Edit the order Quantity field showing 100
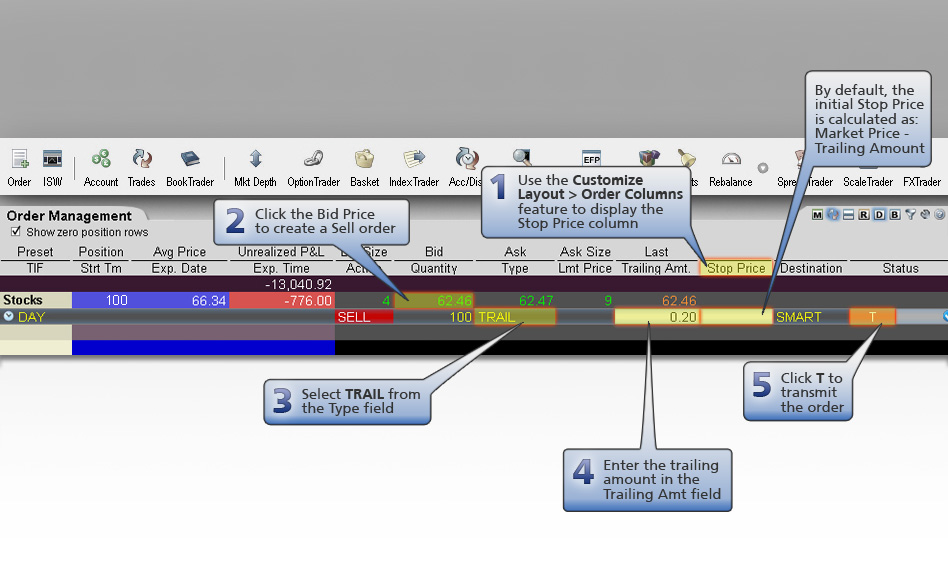Screen dimensions: 948x580 pyautogui.click(x=433, y=317)
